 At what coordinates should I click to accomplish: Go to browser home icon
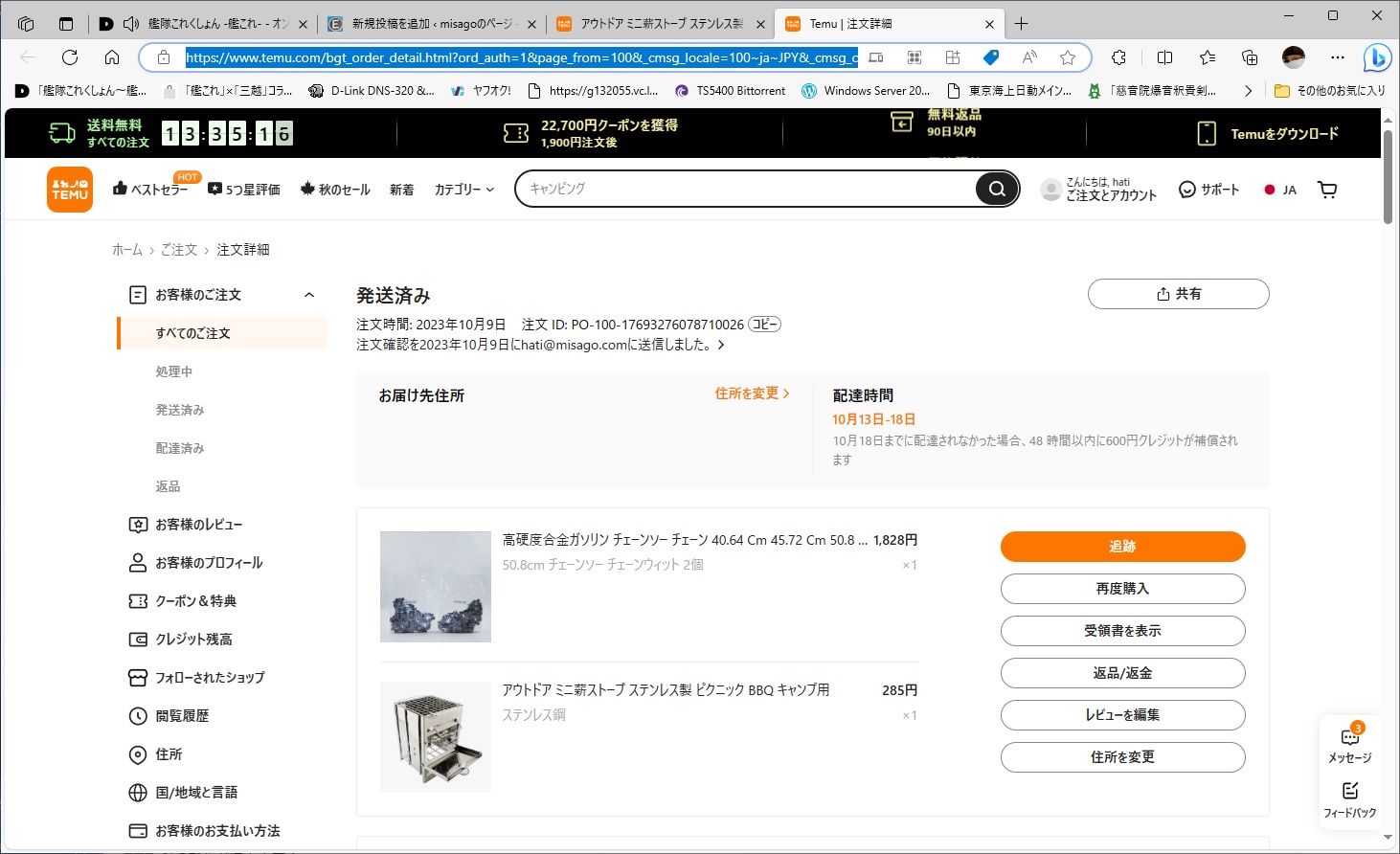click(x=112, y=57)
